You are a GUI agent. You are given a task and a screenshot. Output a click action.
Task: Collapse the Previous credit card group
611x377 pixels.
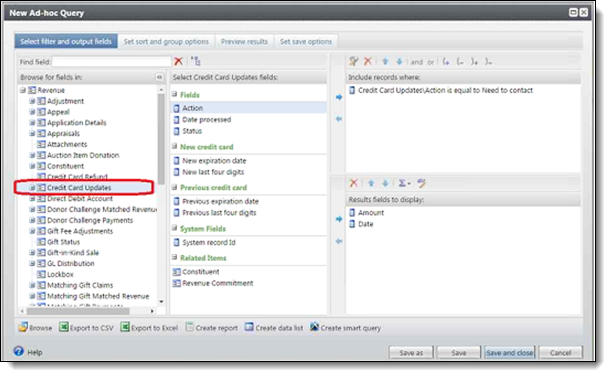point(174,187)
